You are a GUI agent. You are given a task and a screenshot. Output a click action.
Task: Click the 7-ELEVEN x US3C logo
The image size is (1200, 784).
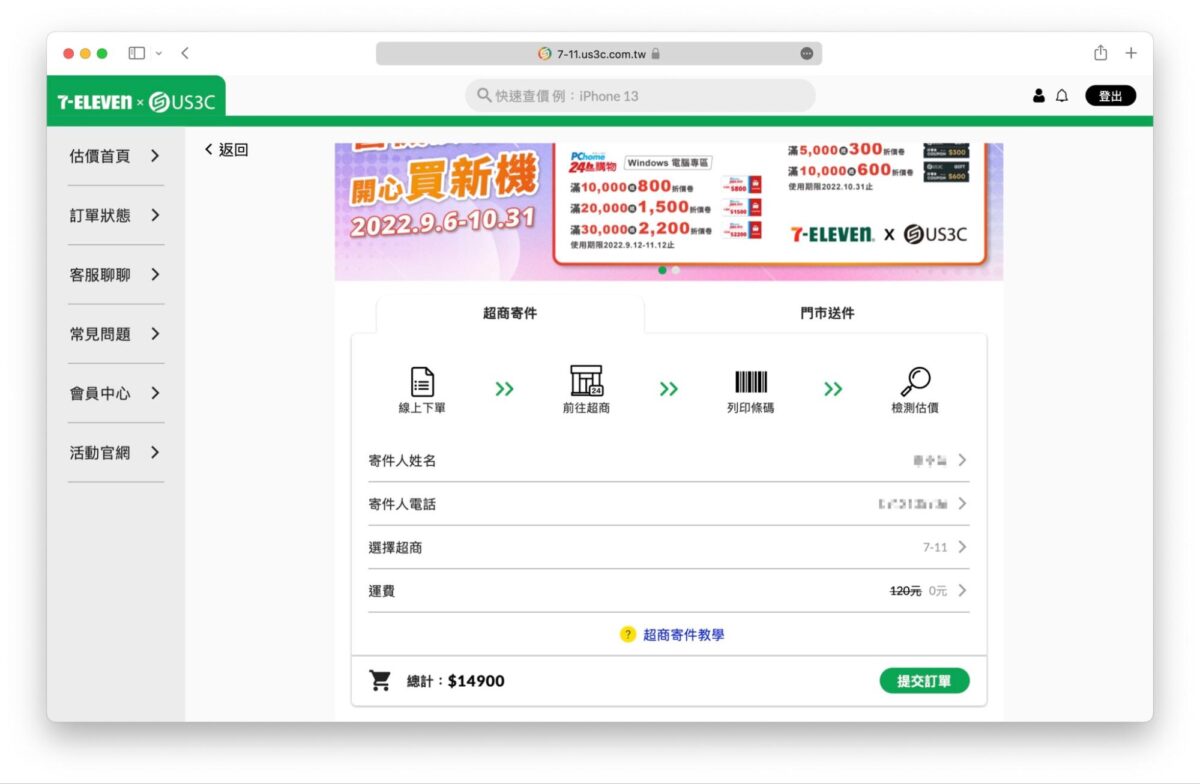point(136,101)
